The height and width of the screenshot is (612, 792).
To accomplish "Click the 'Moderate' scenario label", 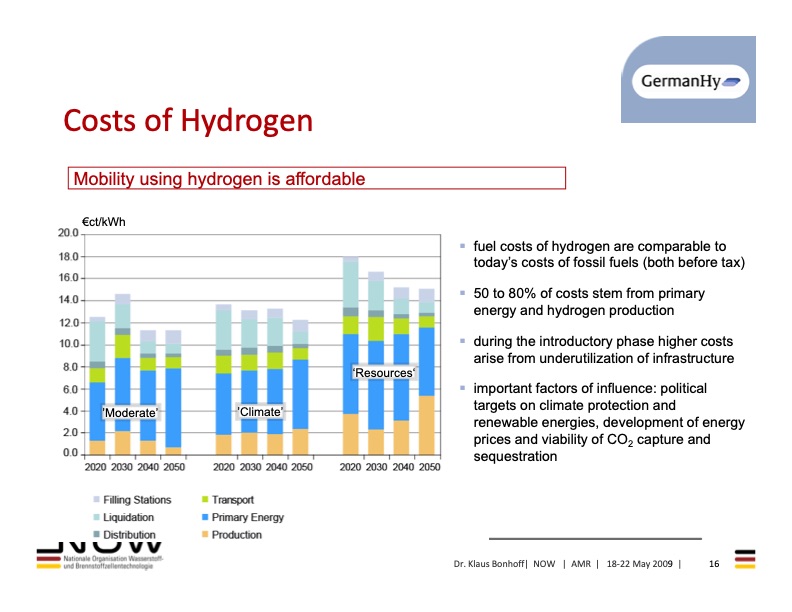I will tap(130, 413).
